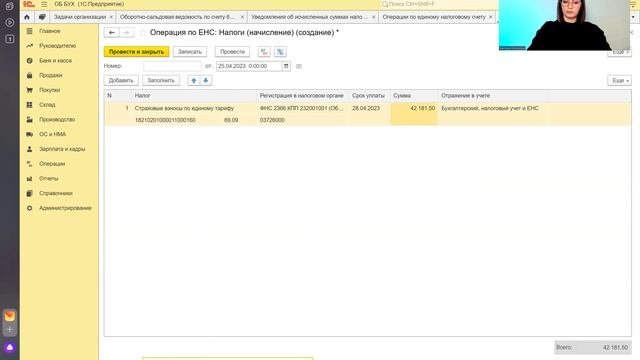Switch to Операции по единому налоговому счету tab

coord(434,17)
